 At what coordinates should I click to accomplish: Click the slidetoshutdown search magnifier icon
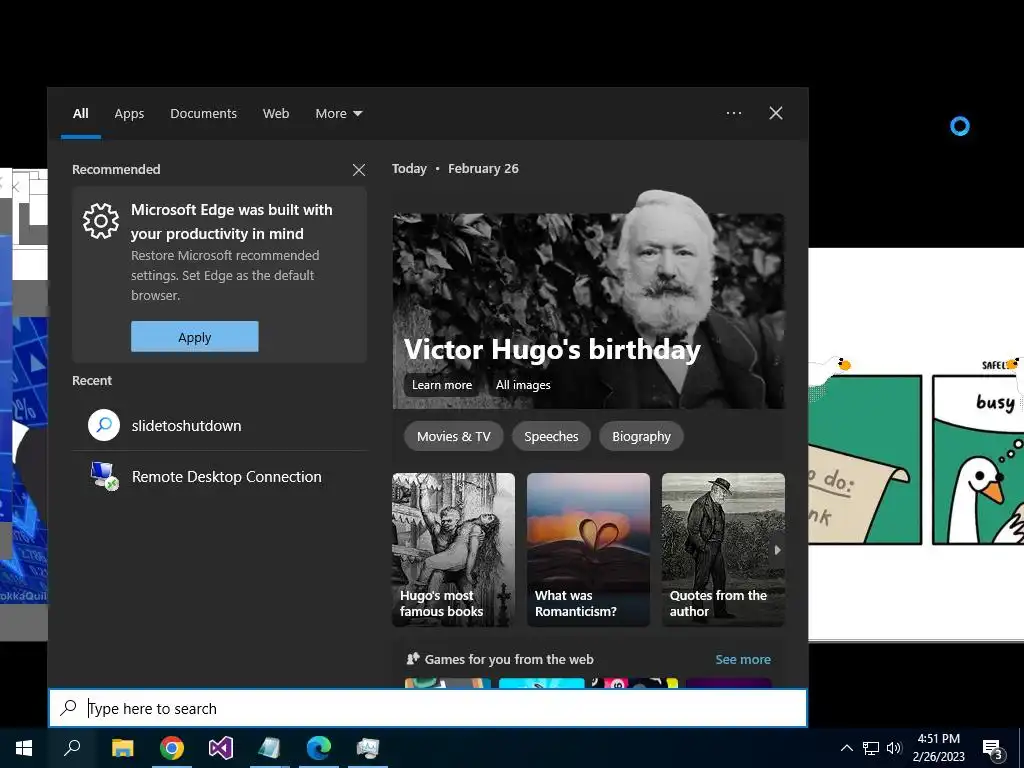click(104, 425)
